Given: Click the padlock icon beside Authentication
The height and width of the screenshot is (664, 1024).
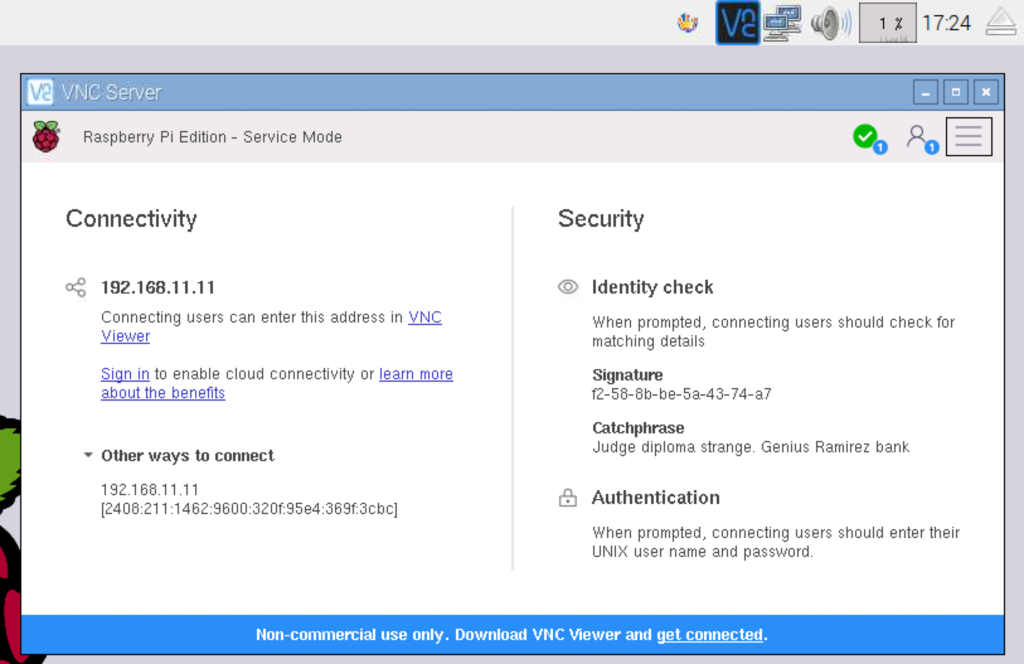Looking at the screenshot, I should pos(568,498).
